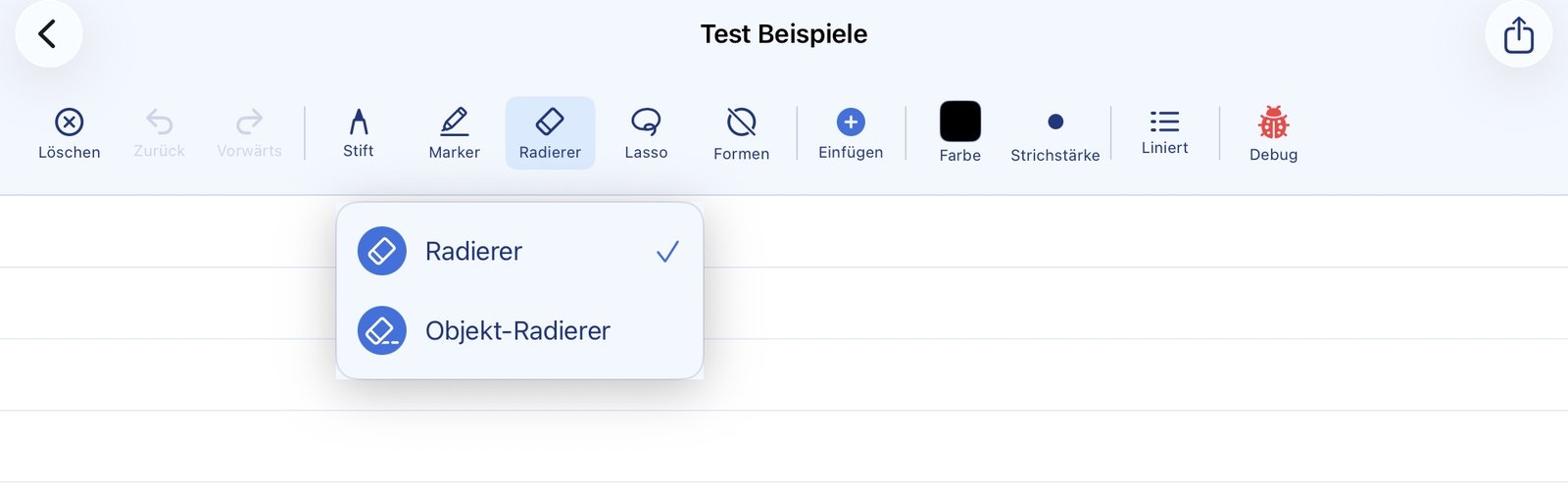
Task: Open the share sheet icon
Action: pyautogui.click(x=1518, y=34)
